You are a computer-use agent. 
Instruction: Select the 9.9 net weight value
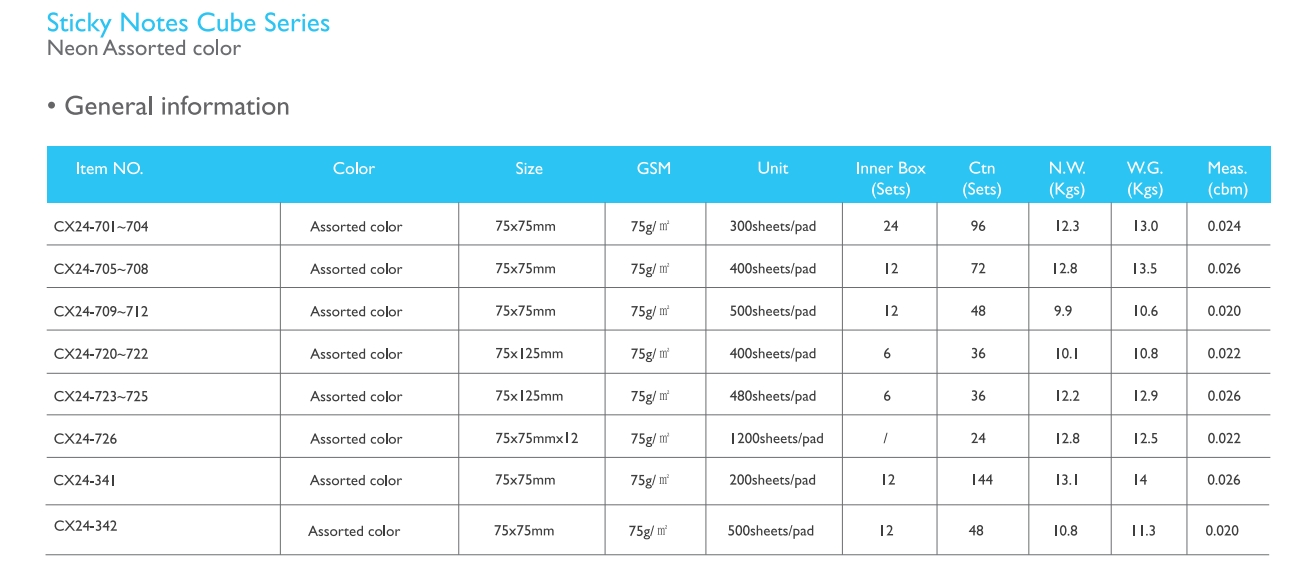(x=1063, y=311)
